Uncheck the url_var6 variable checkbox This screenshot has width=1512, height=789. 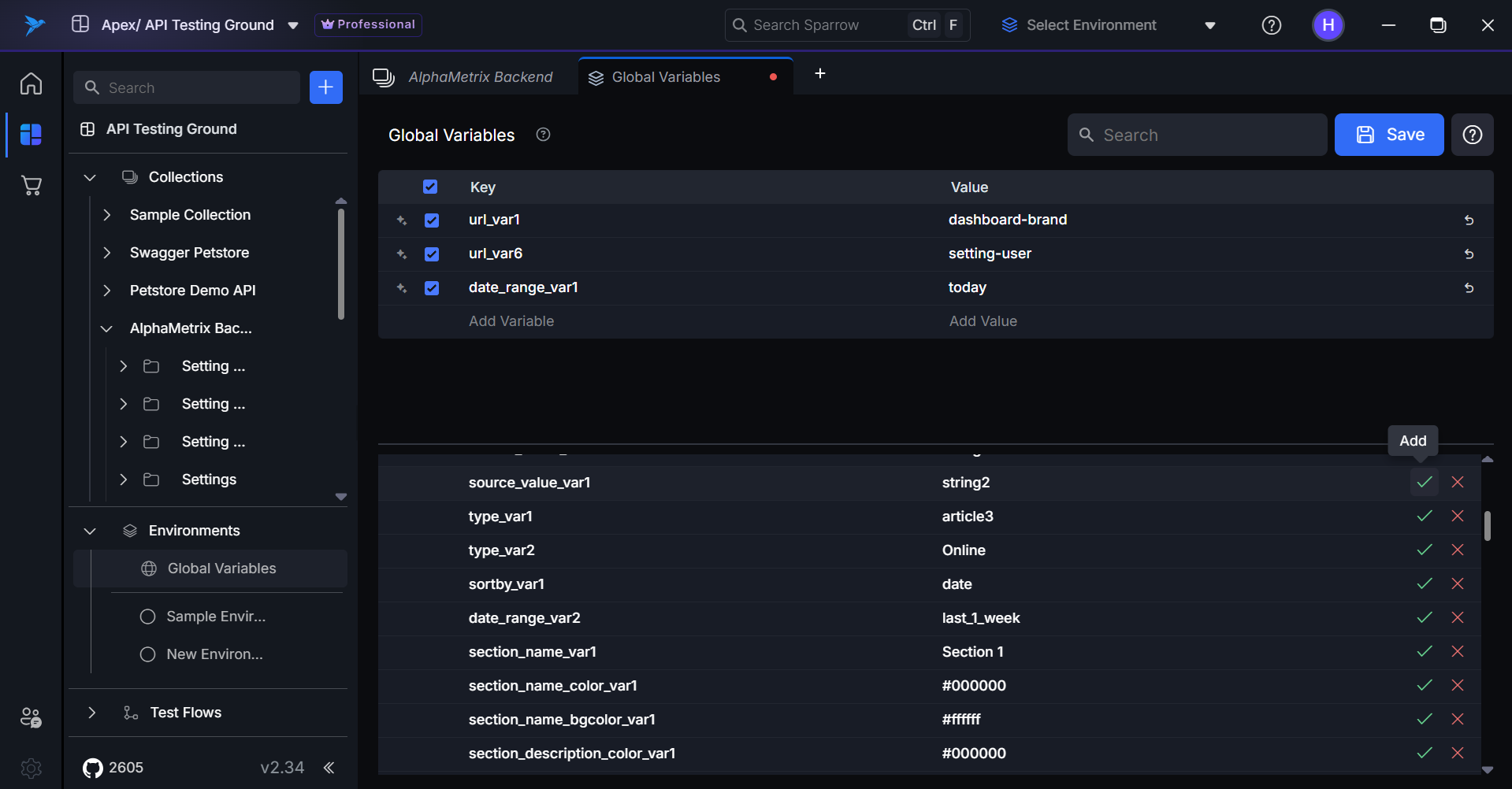click(x=432, y=254)
